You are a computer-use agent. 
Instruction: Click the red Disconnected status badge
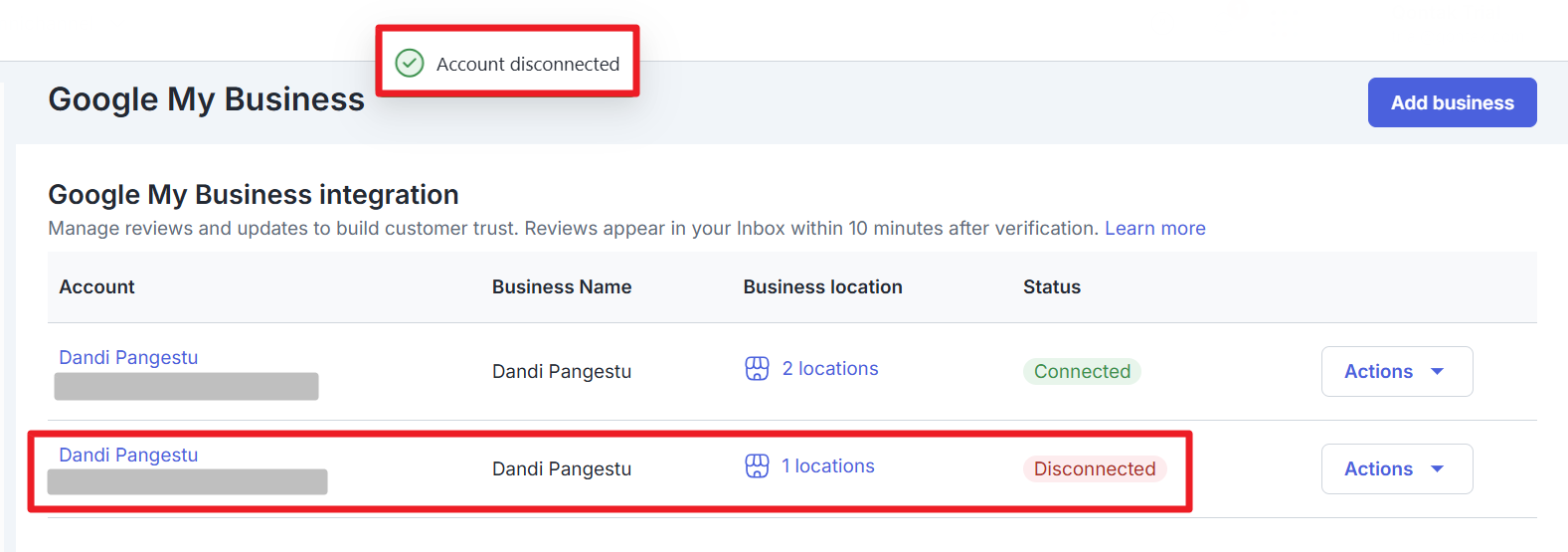1094,468
